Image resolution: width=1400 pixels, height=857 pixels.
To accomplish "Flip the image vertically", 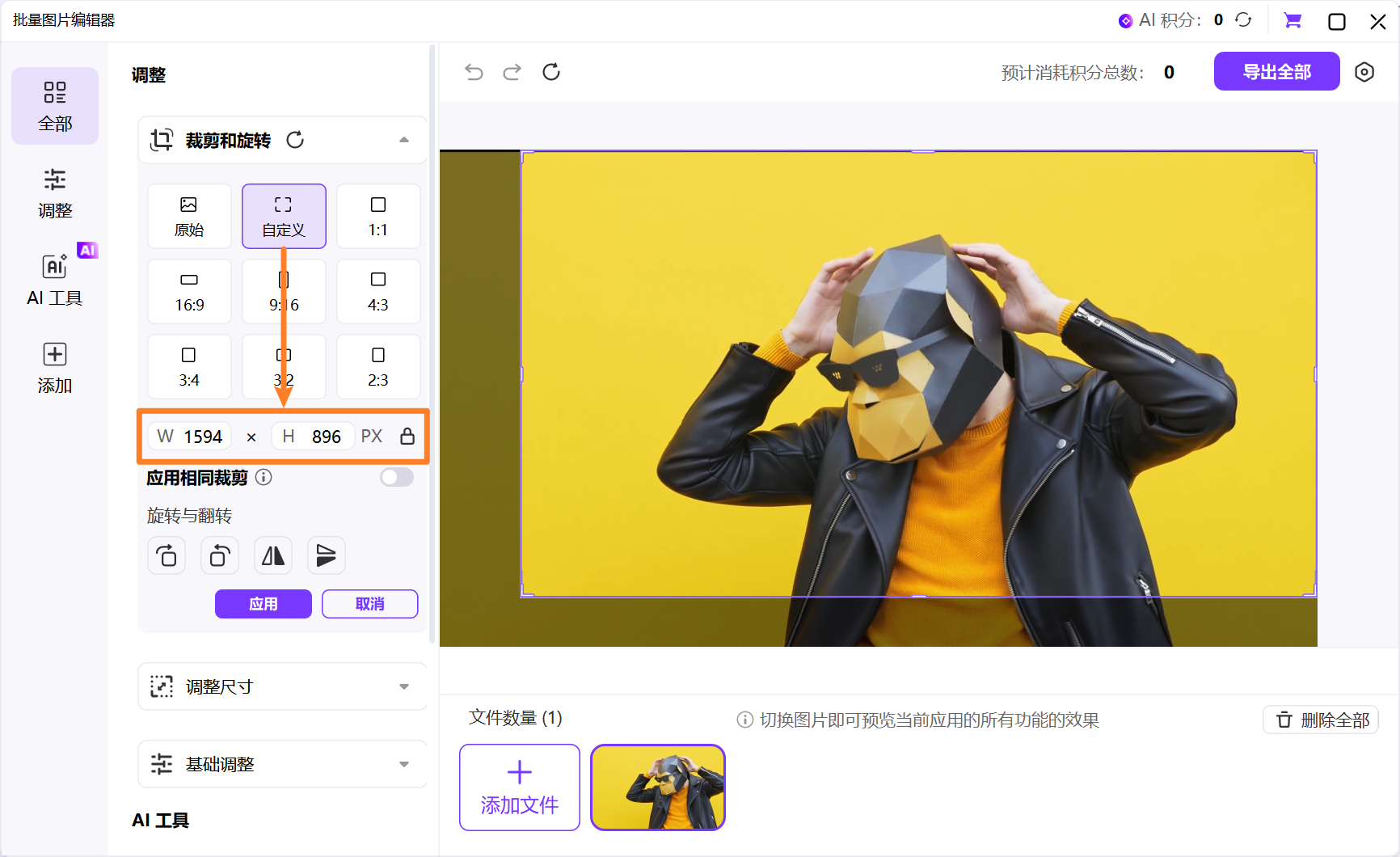I will (x=326, y=555).
